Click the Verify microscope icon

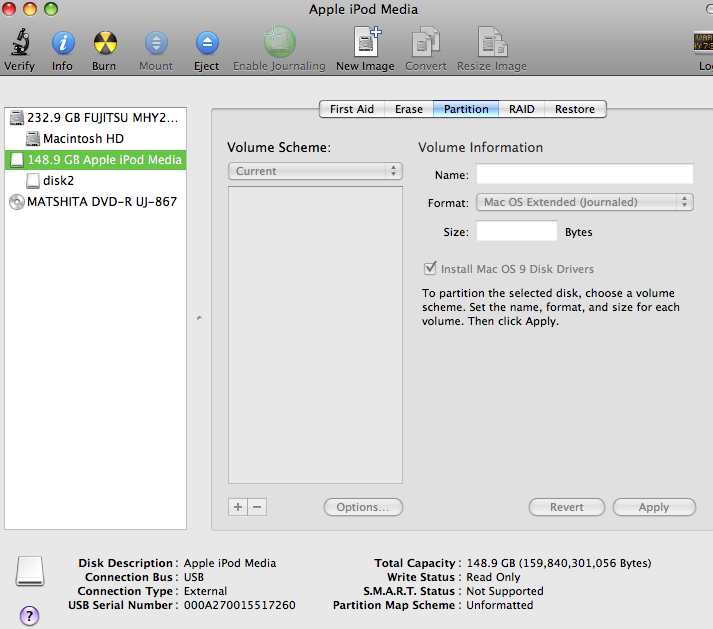click(20, 42)
